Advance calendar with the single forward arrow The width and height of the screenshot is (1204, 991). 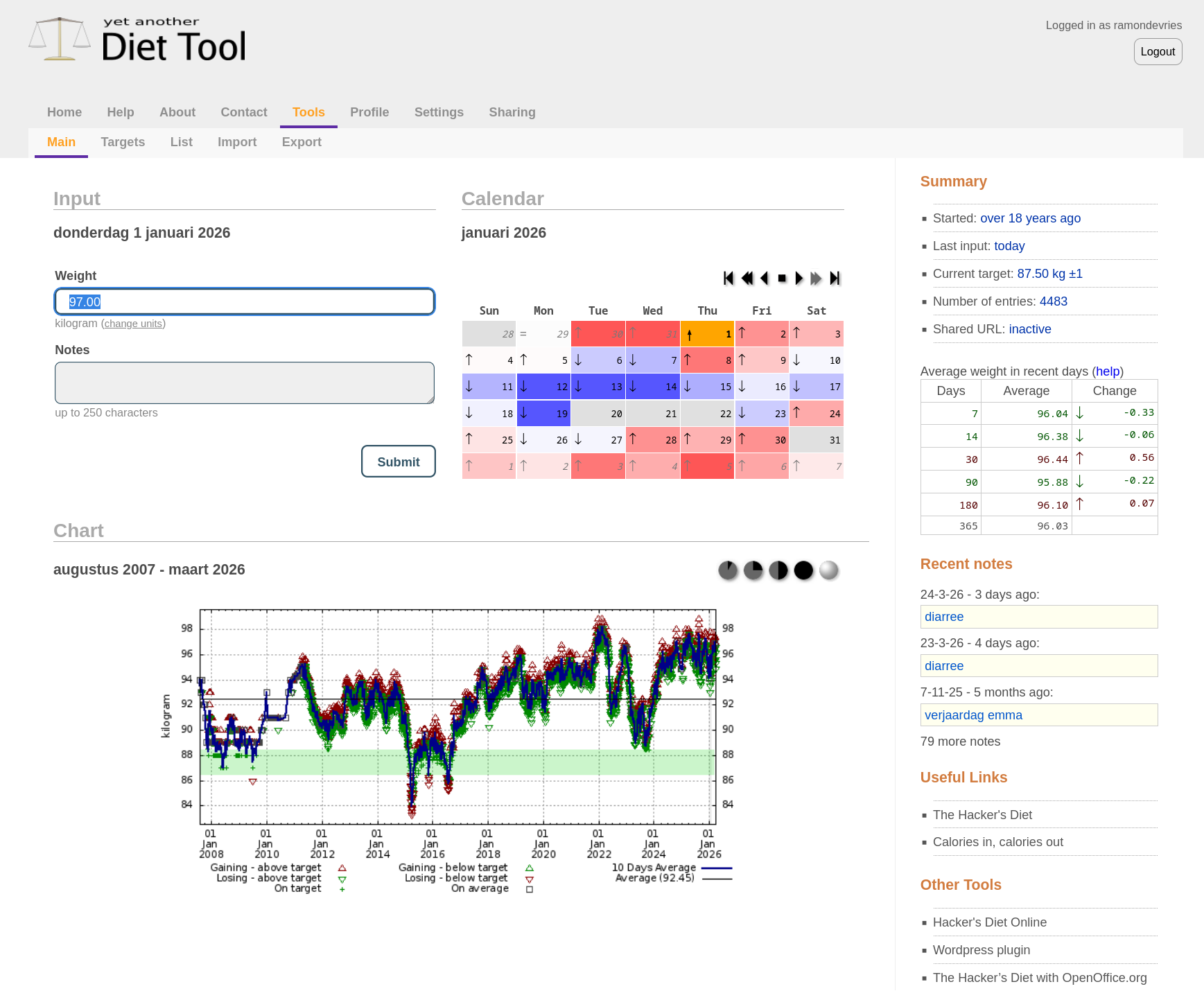(799, 279)
